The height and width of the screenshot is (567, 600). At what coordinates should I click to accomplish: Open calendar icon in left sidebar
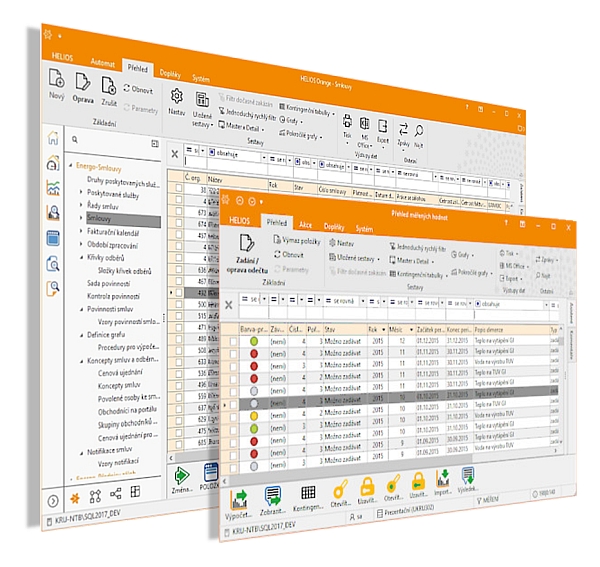(53, 238)
